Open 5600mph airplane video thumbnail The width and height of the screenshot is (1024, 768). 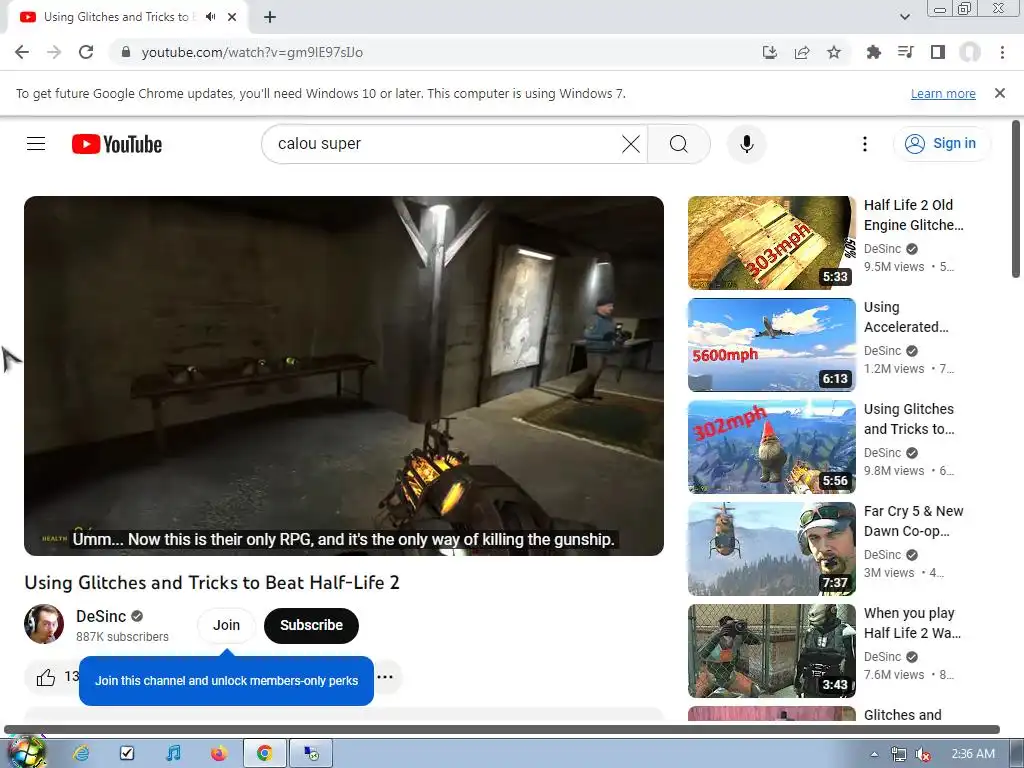click(x=771, y=345)
